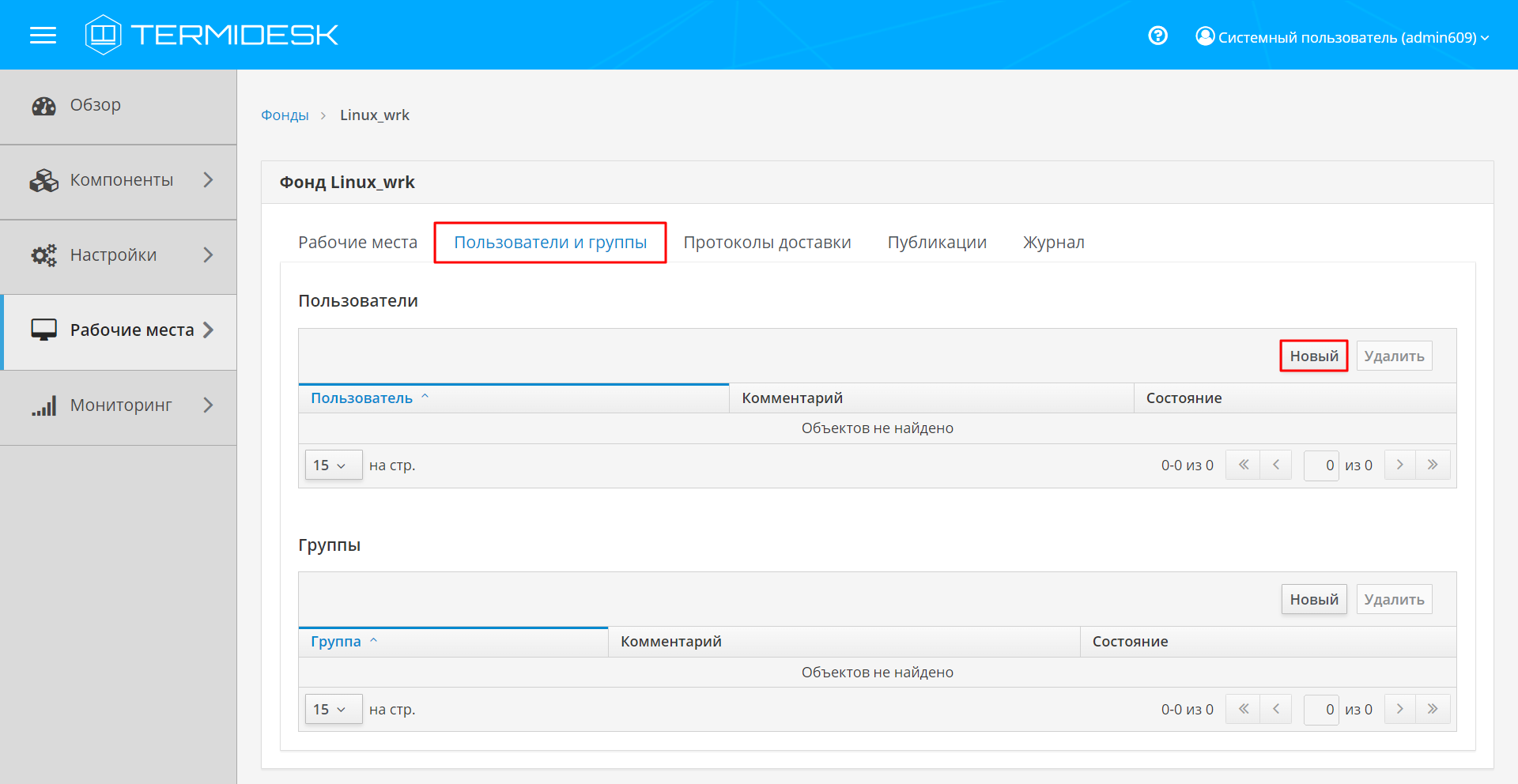Click the Обзор dashboard icon
The width and height of the screenshot is (1518, 784).
[x=43, y=106]
